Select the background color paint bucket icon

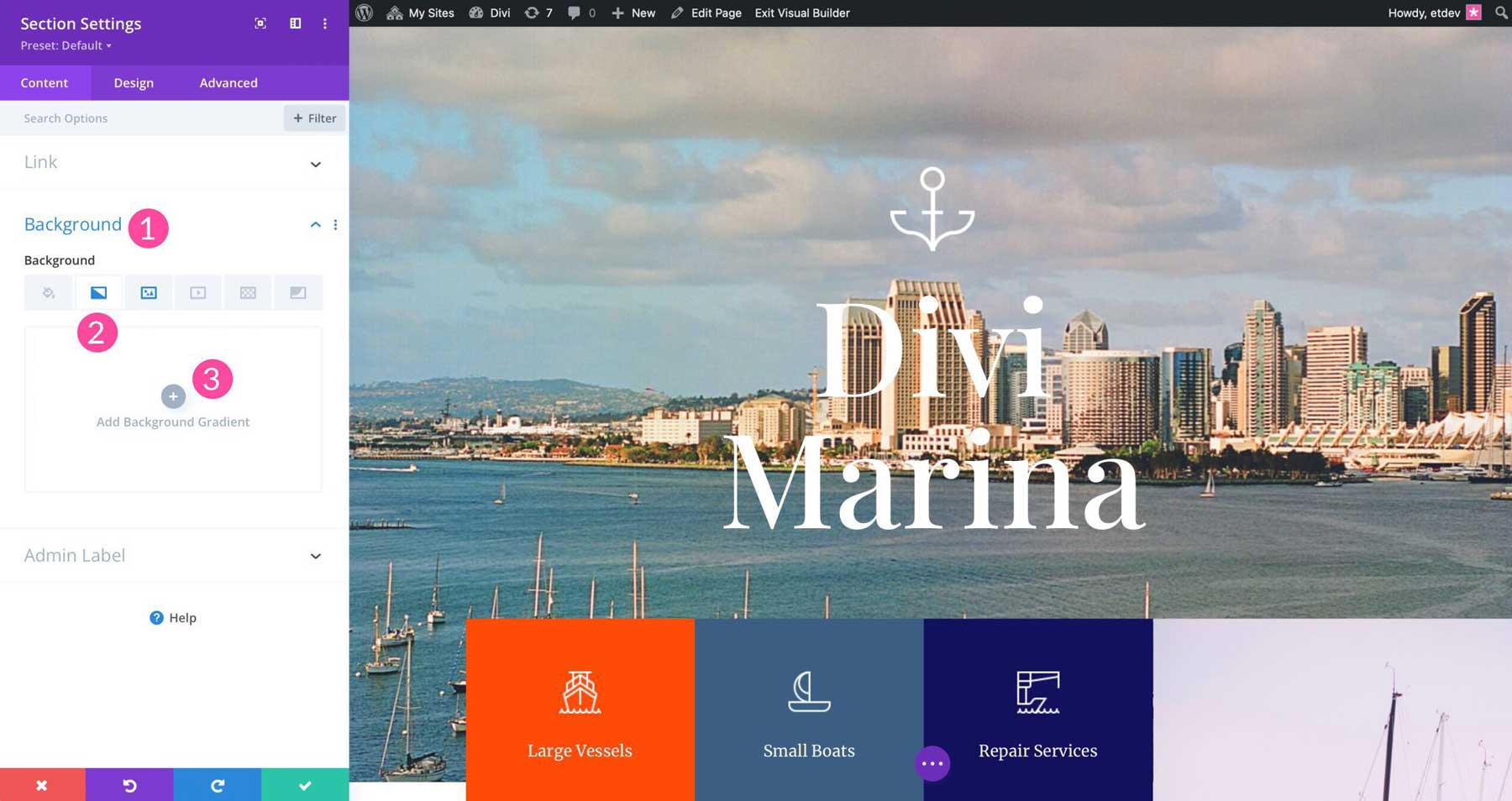(48, 292)
